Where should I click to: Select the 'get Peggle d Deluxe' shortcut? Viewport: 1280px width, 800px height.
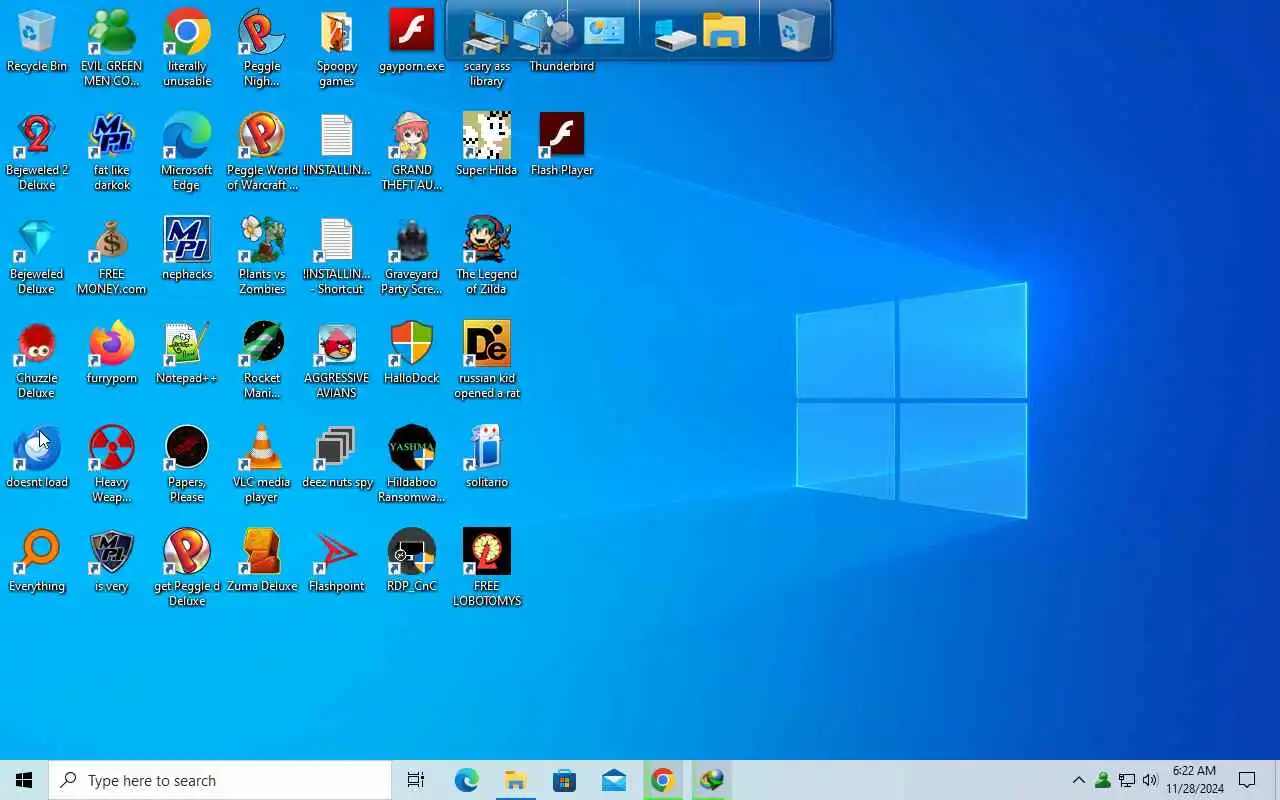pos(187,568)
